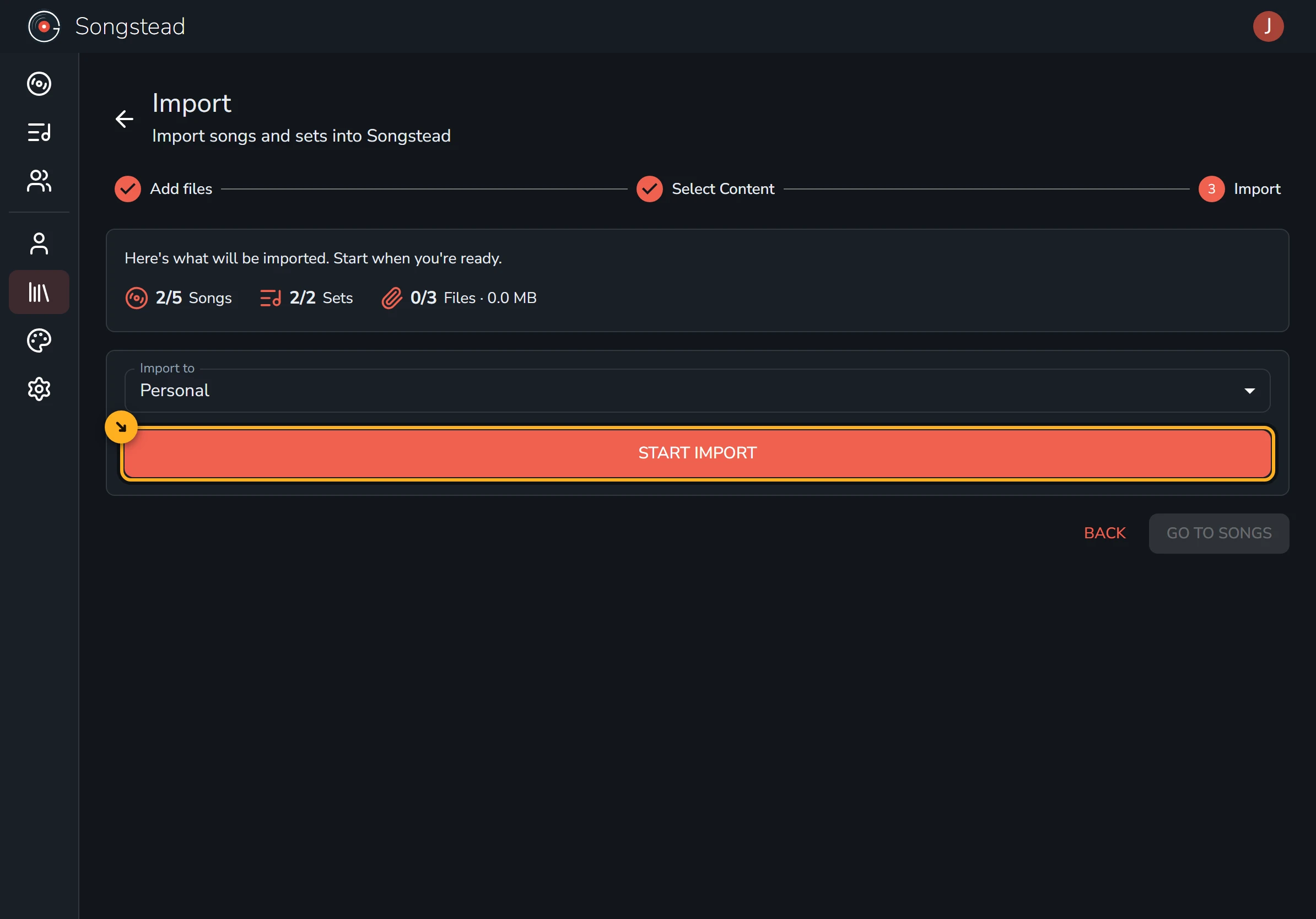Screen dimensions: 1316x919
Task: Click the GO TO SONGS button
Action: click(x=1218, y=533)
